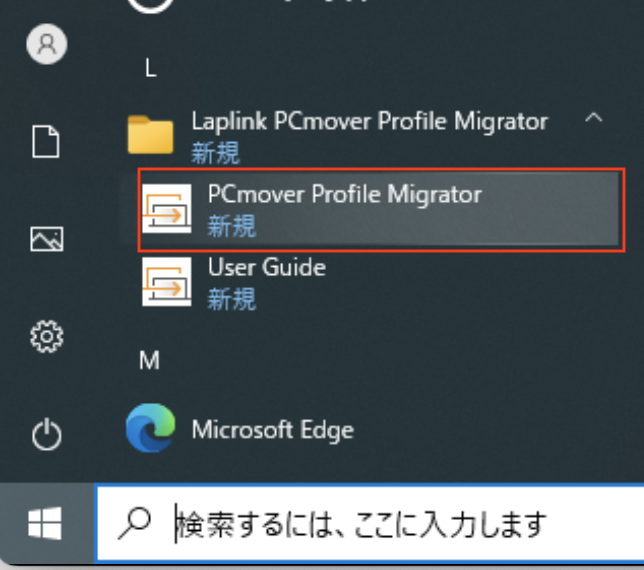Click the Microsoft Edge icon
The width and height of the screenshot is (644, 570).
(150, 428)
